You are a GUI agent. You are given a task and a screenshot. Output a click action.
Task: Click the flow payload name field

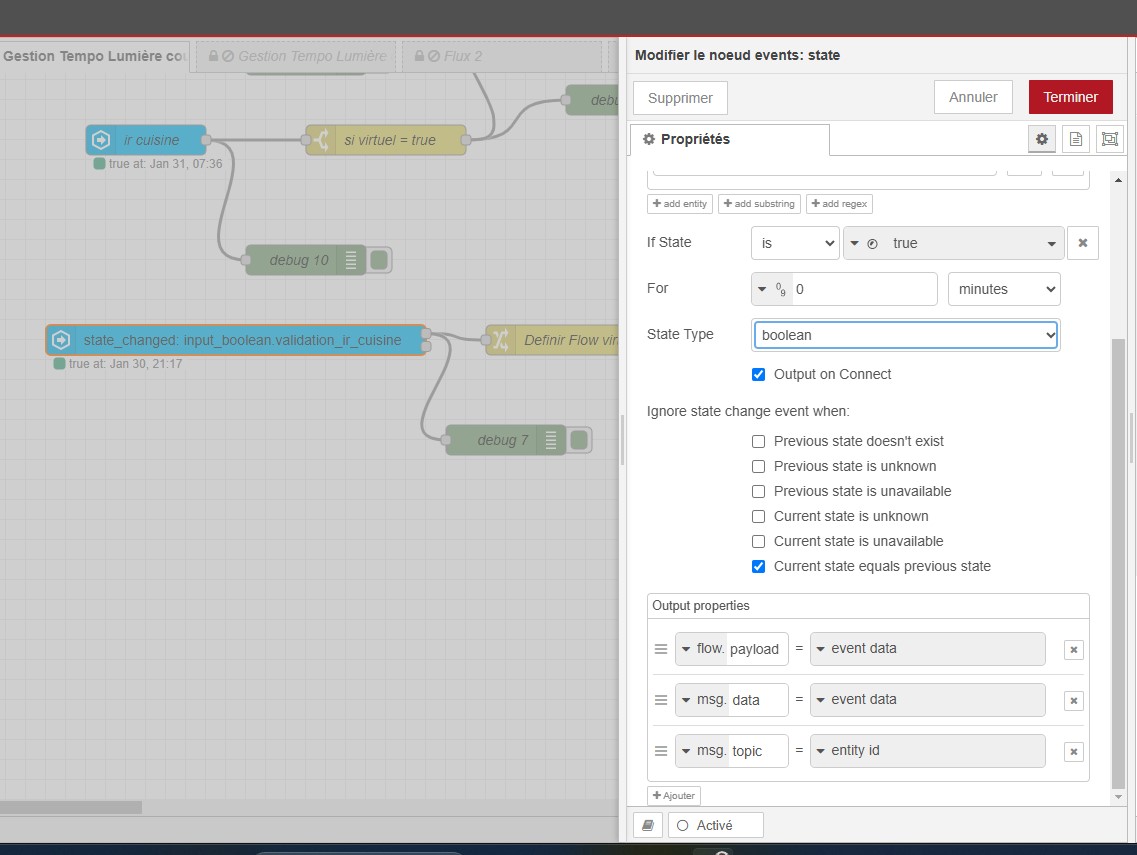[x=756, y=649]
